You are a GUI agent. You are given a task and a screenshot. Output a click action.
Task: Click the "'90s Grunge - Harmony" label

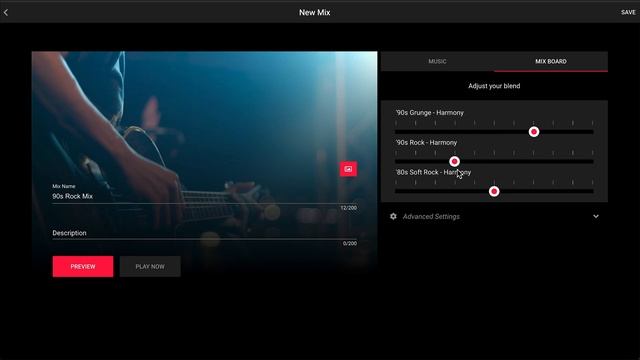[429, 113]
